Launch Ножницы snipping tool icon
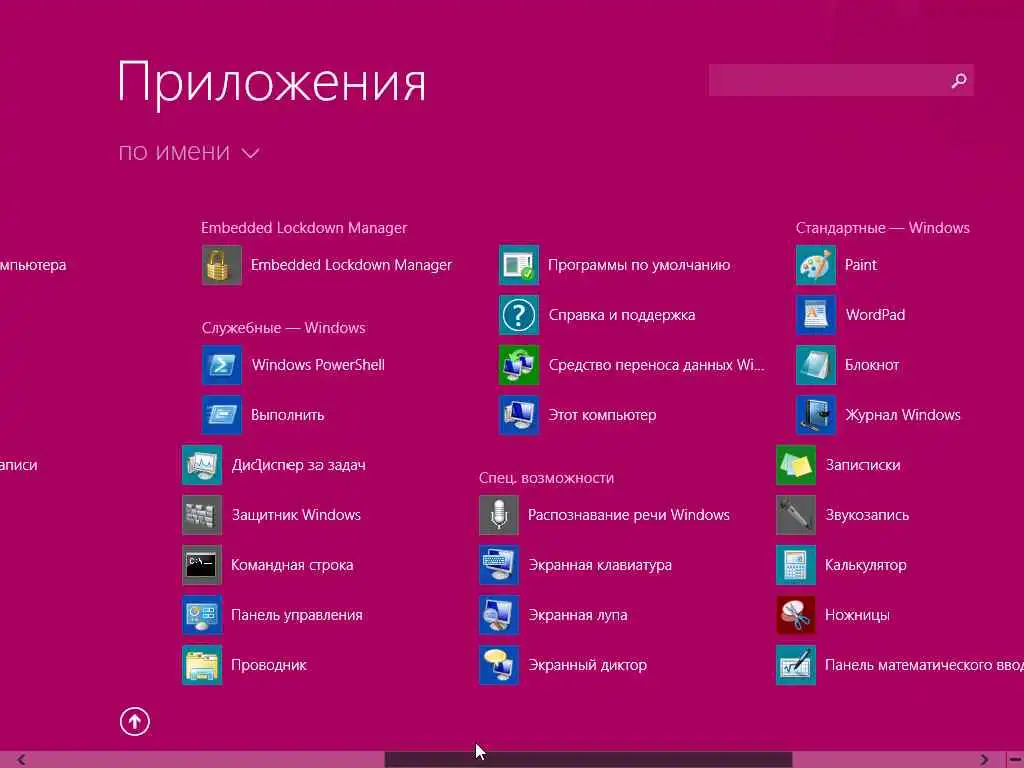 795,615
